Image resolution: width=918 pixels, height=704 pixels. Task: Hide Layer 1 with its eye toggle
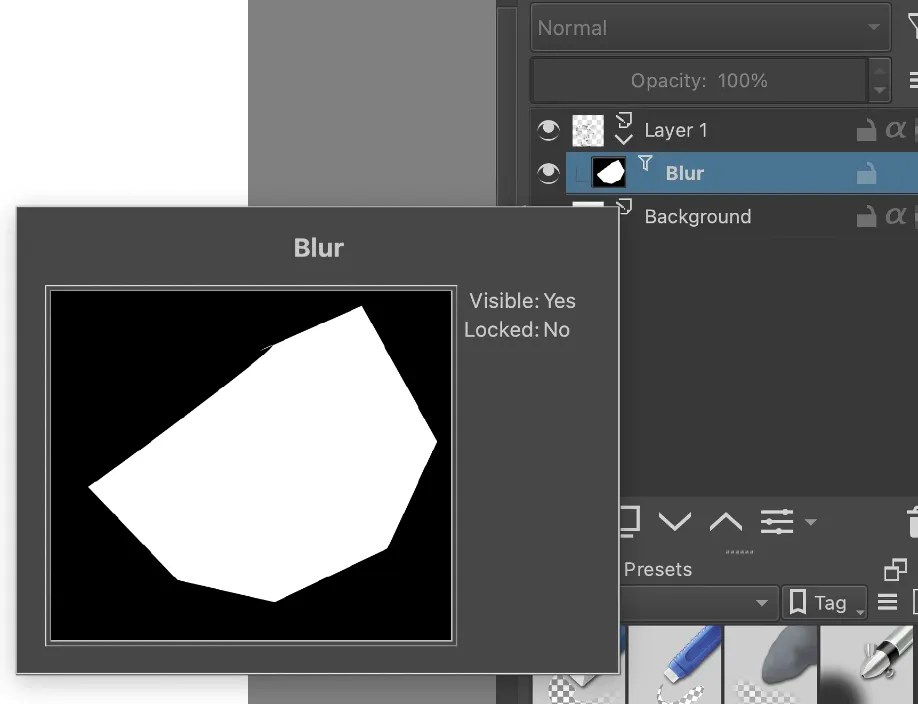click(x=548, y=129)
